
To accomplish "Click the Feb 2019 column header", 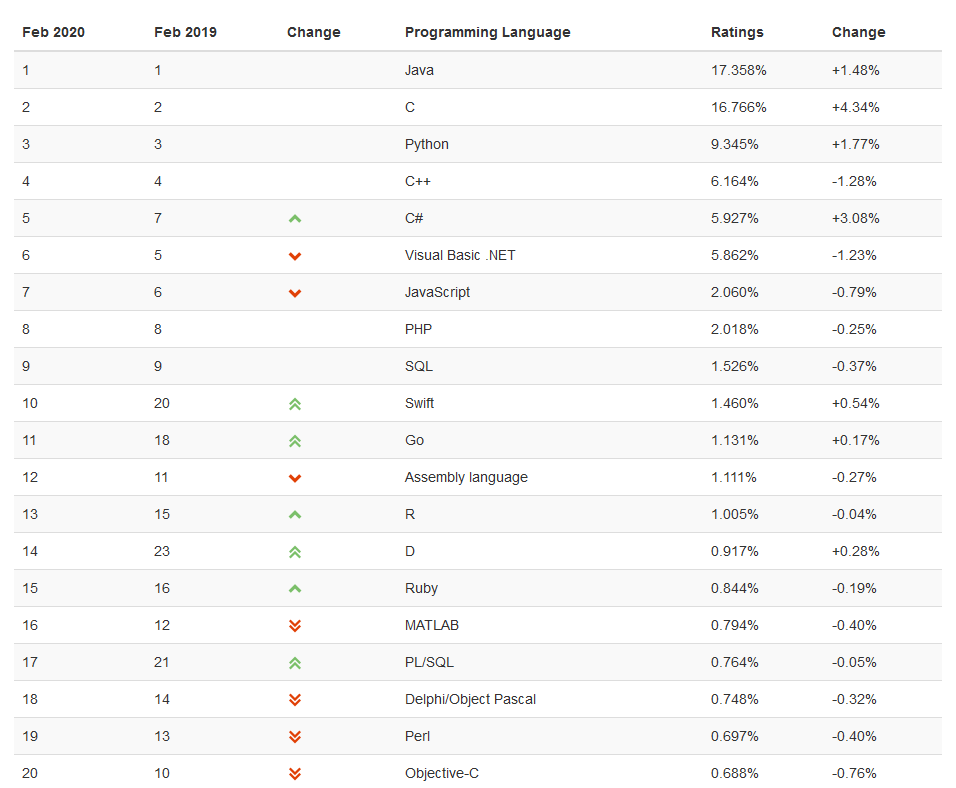I will (185, 32).
